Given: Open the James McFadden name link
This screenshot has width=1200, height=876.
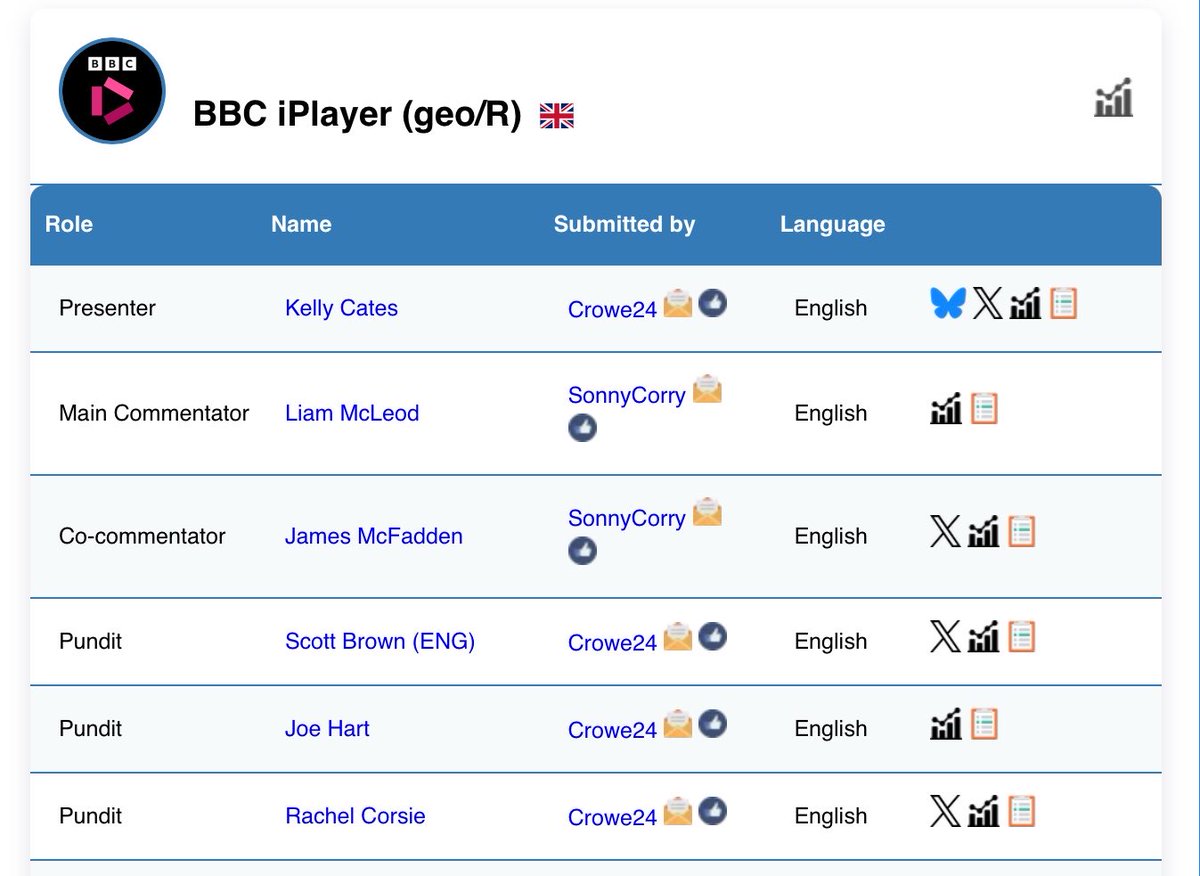Looking at the screenshot, I should [x=374, y=536].
